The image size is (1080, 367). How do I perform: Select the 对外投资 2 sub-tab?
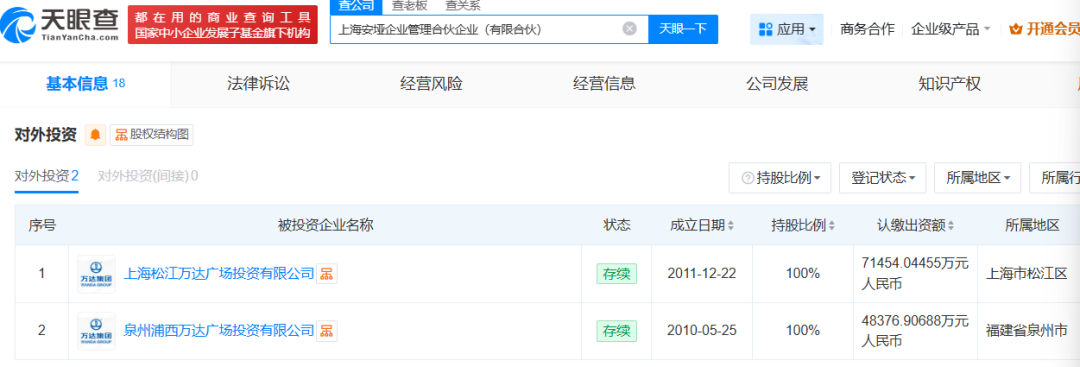(x=47, y=176)
